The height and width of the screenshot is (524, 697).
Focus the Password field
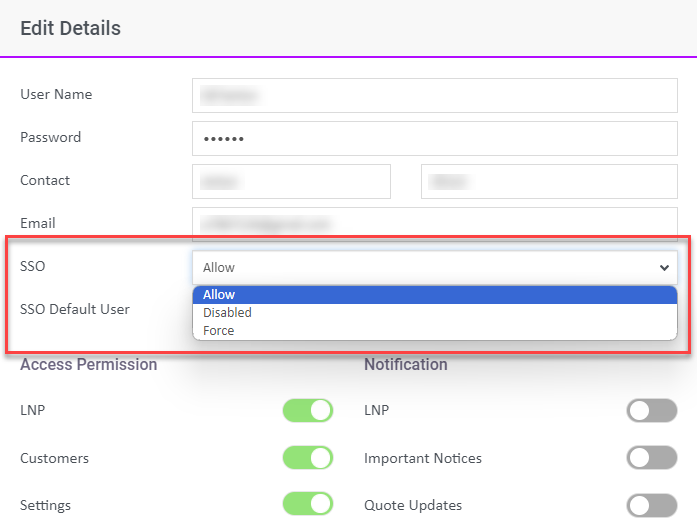[434, 138]
